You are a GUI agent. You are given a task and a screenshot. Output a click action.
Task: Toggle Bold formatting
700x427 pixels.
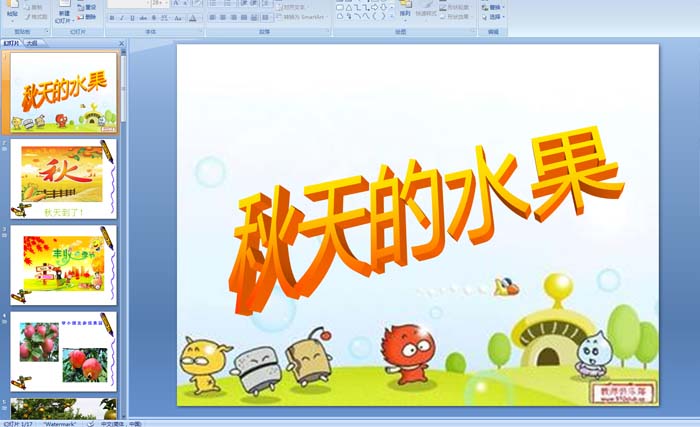[x=112, y=18]
